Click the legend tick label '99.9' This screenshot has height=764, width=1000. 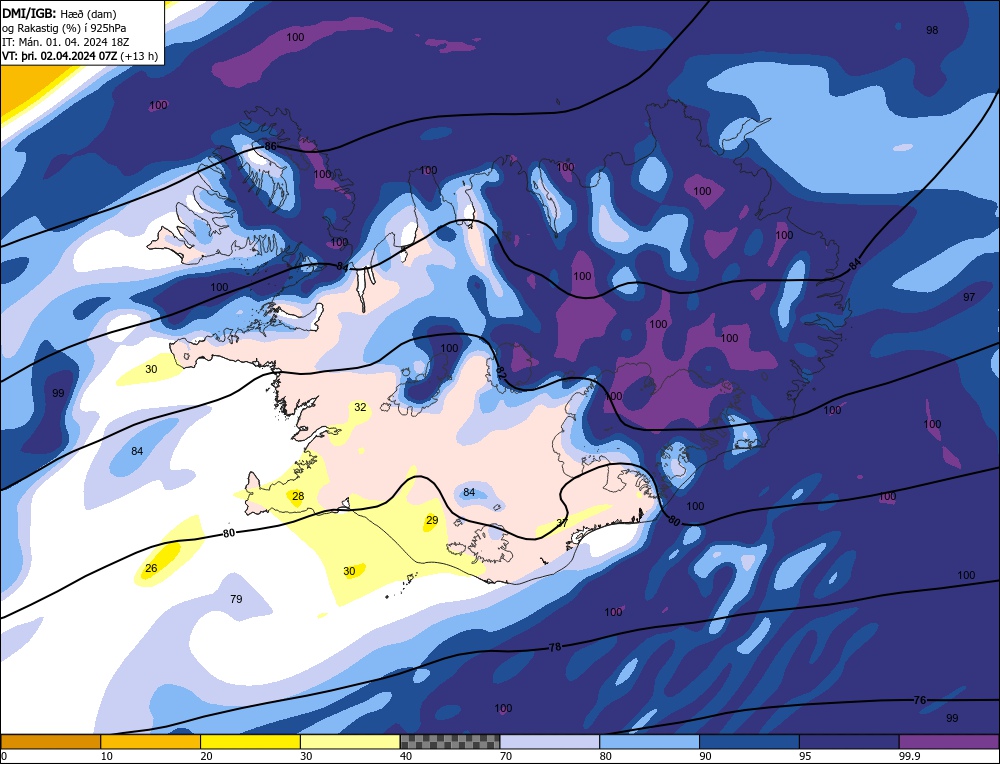point(909,756)
